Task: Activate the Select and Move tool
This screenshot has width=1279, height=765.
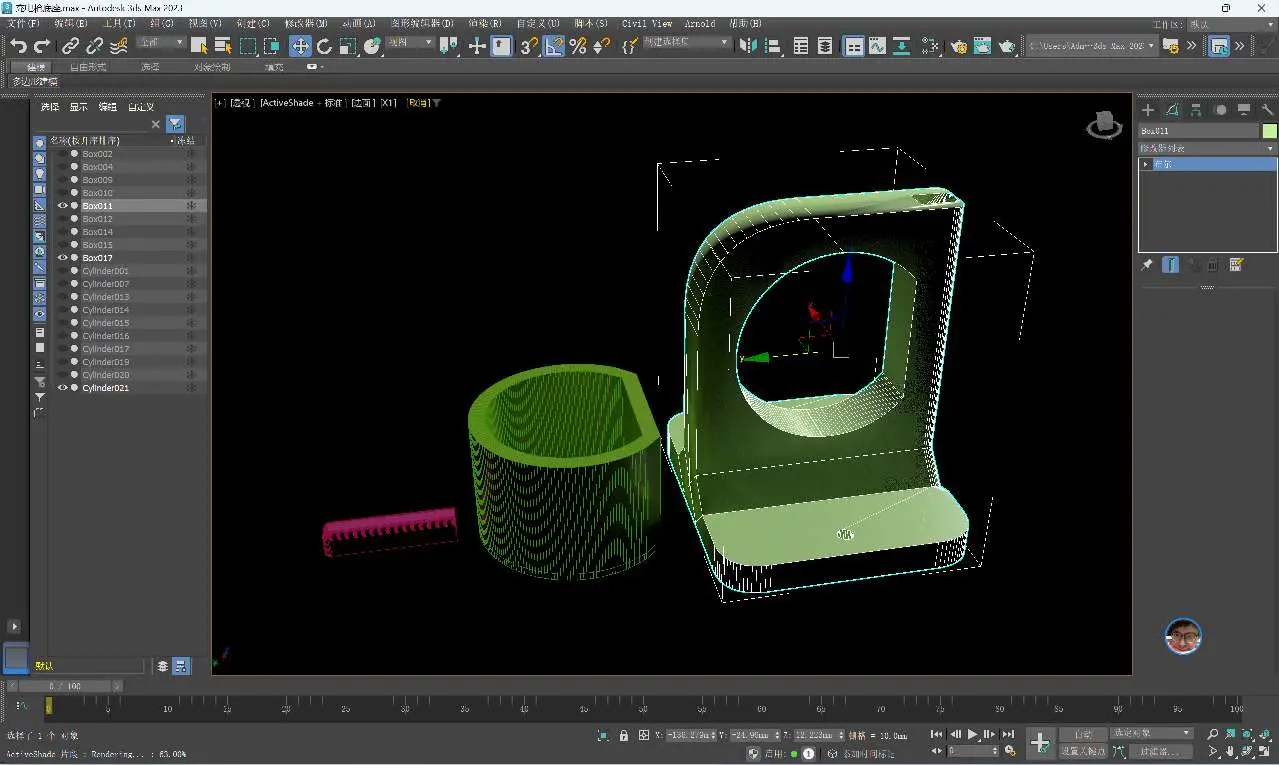Action: point(300,46)
